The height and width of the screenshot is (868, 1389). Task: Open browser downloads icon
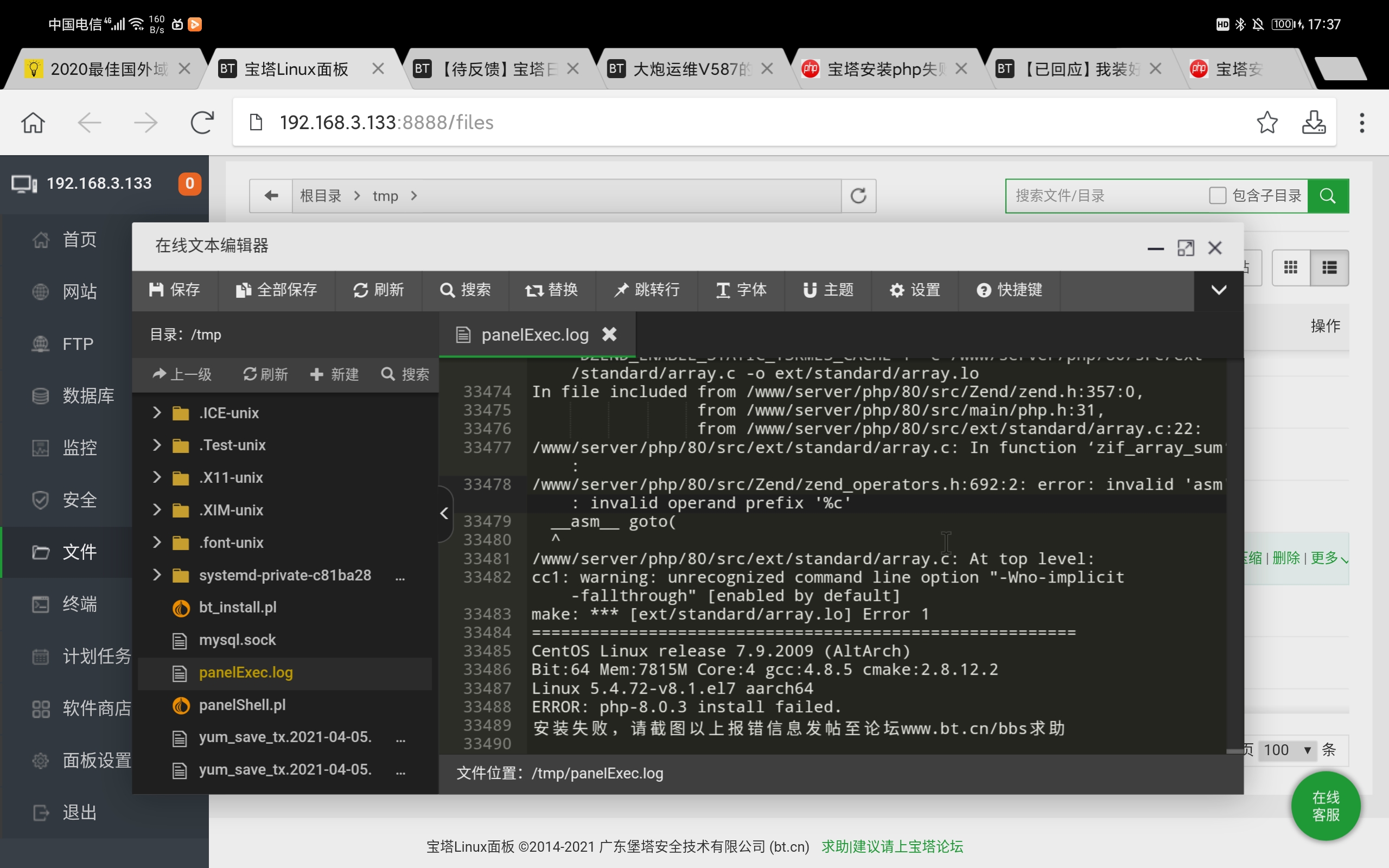(x=1313, y=122)
